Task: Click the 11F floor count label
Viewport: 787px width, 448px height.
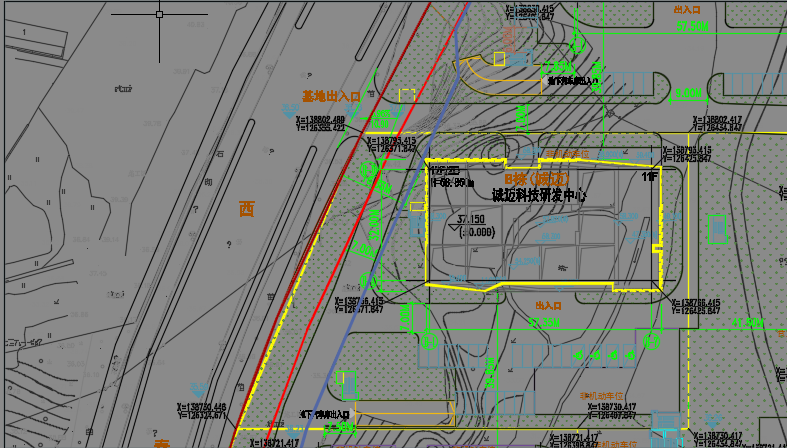Action: [x=649, y=177]
